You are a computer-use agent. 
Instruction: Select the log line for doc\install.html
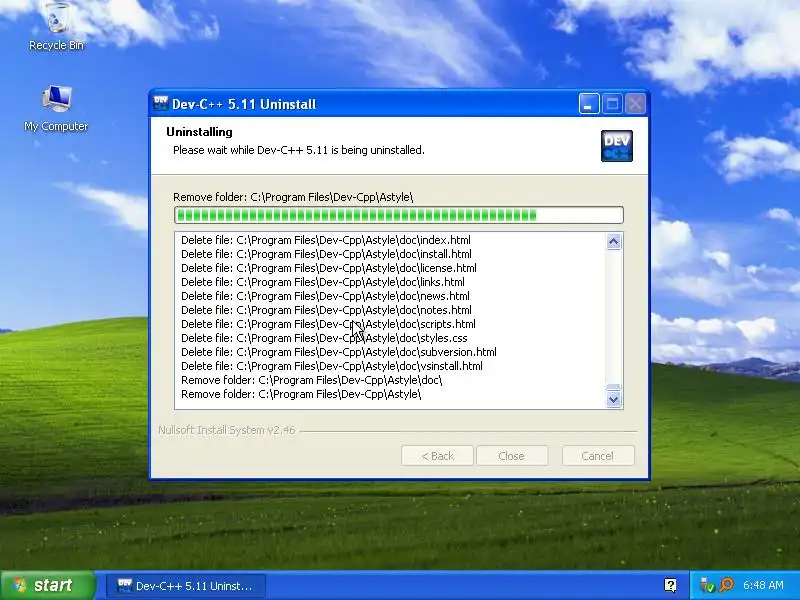[x=326, y=254]
